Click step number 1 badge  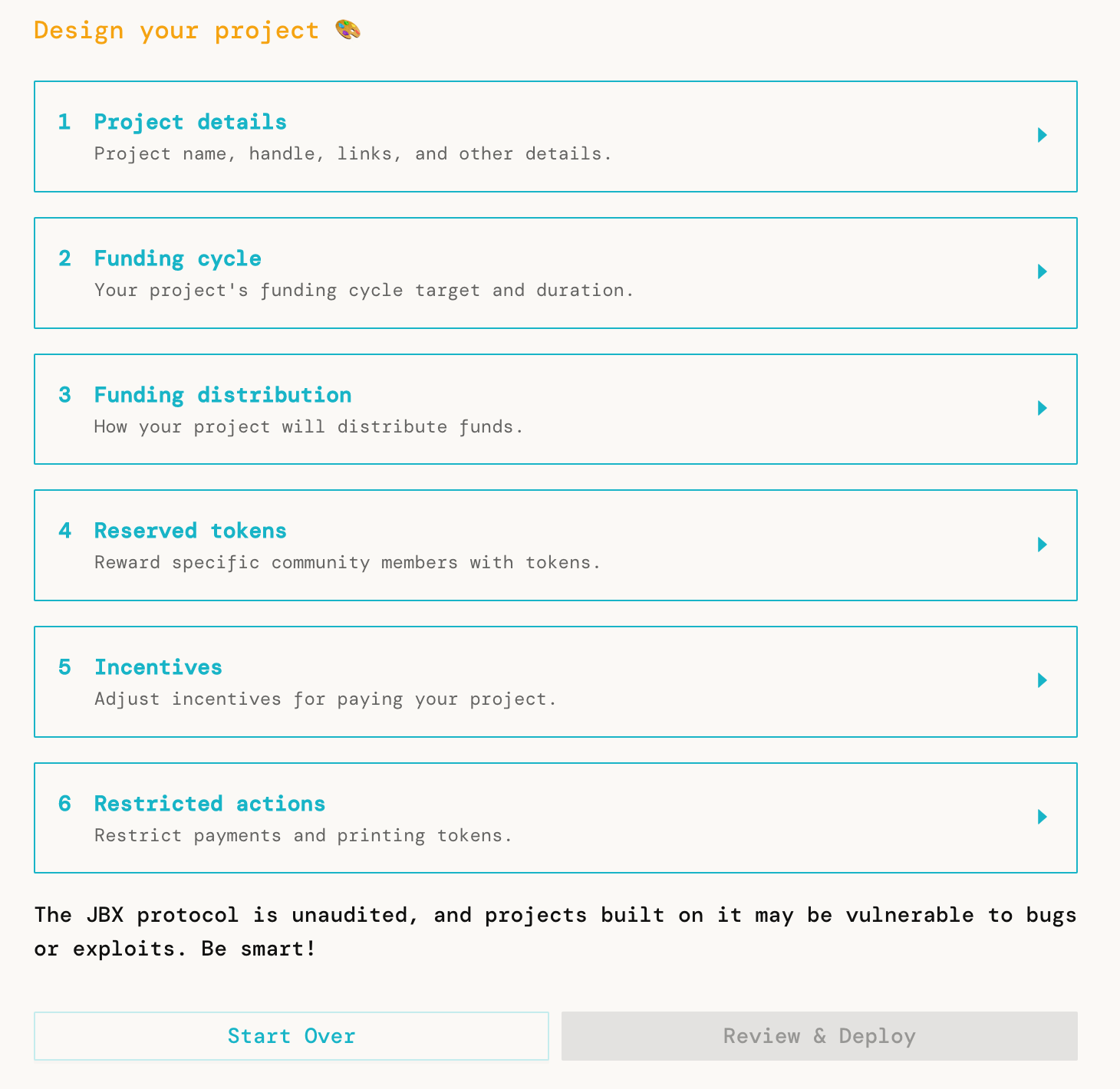click(x=64, y=122)
